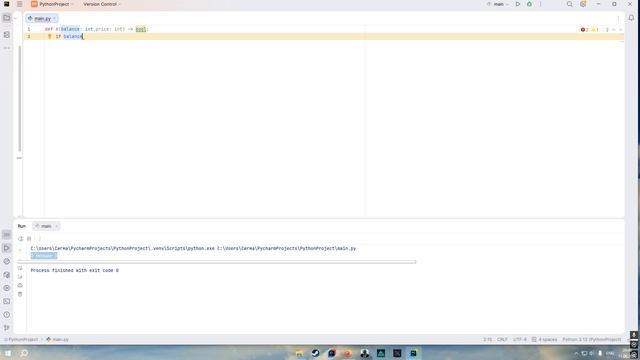Open the Problems tool window icon
Image resolution: width=640 pixels, height=360 pixels.
[x=7, y=315]
